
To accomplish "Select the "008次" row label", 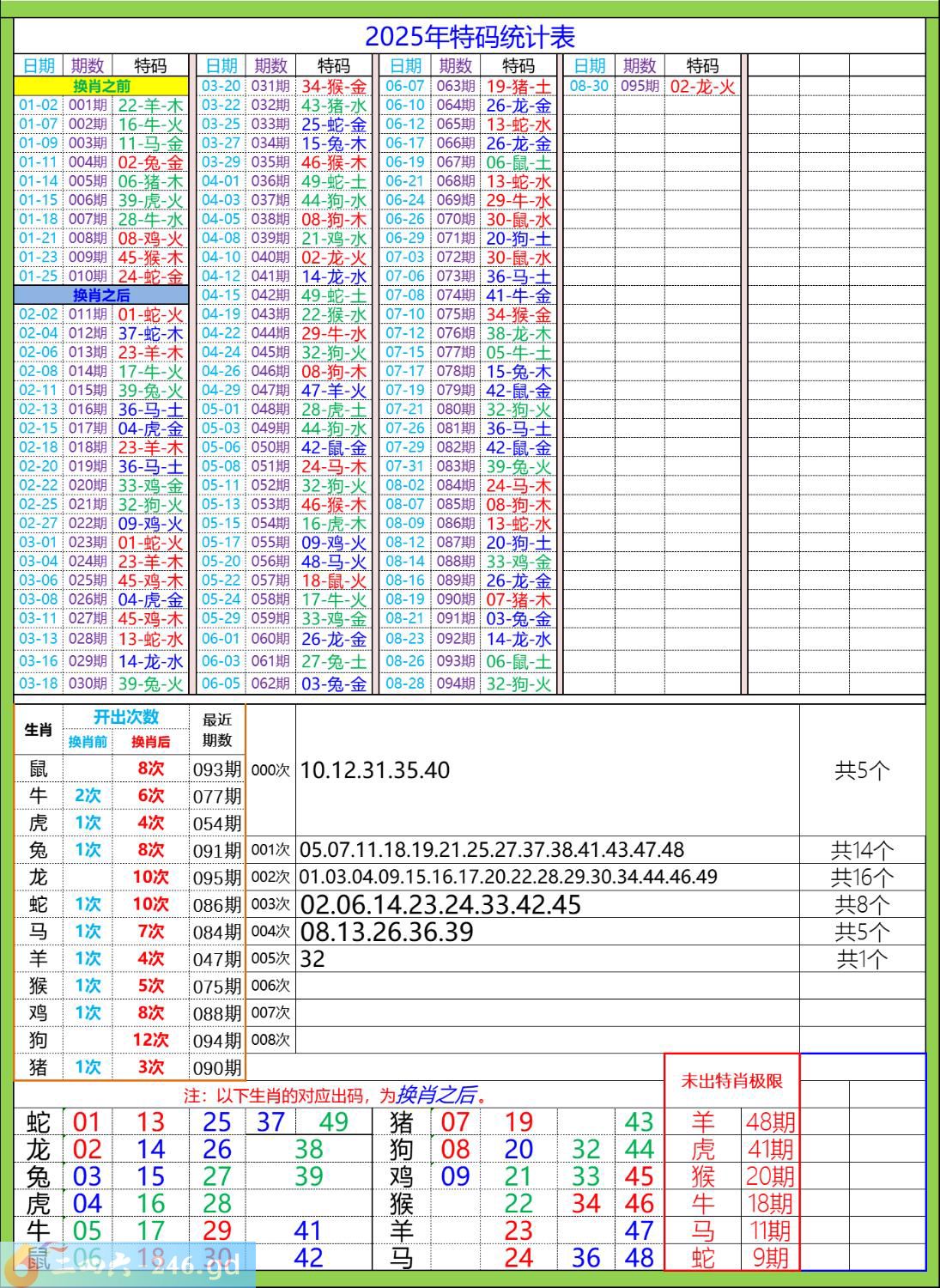I will pos(270,1040).
